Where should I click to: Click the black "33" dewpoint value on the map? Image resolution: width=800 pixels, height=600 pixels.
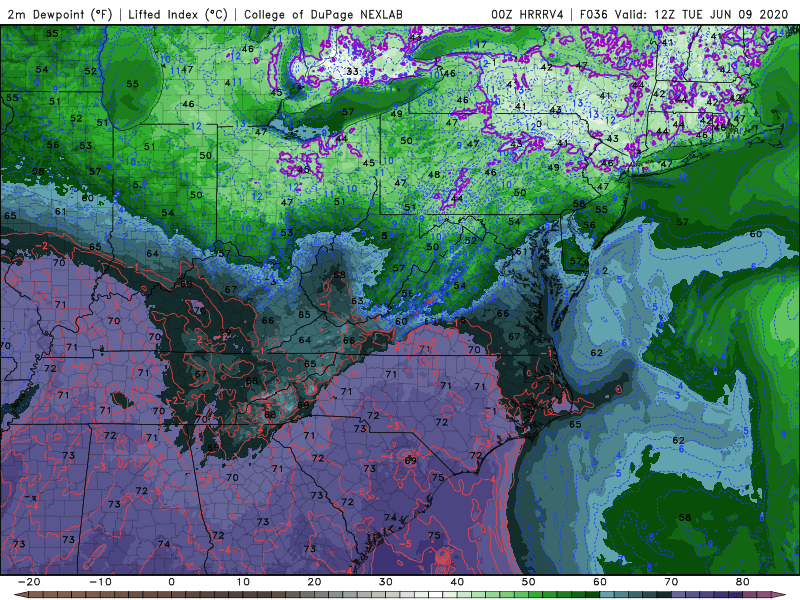point(353,72)
